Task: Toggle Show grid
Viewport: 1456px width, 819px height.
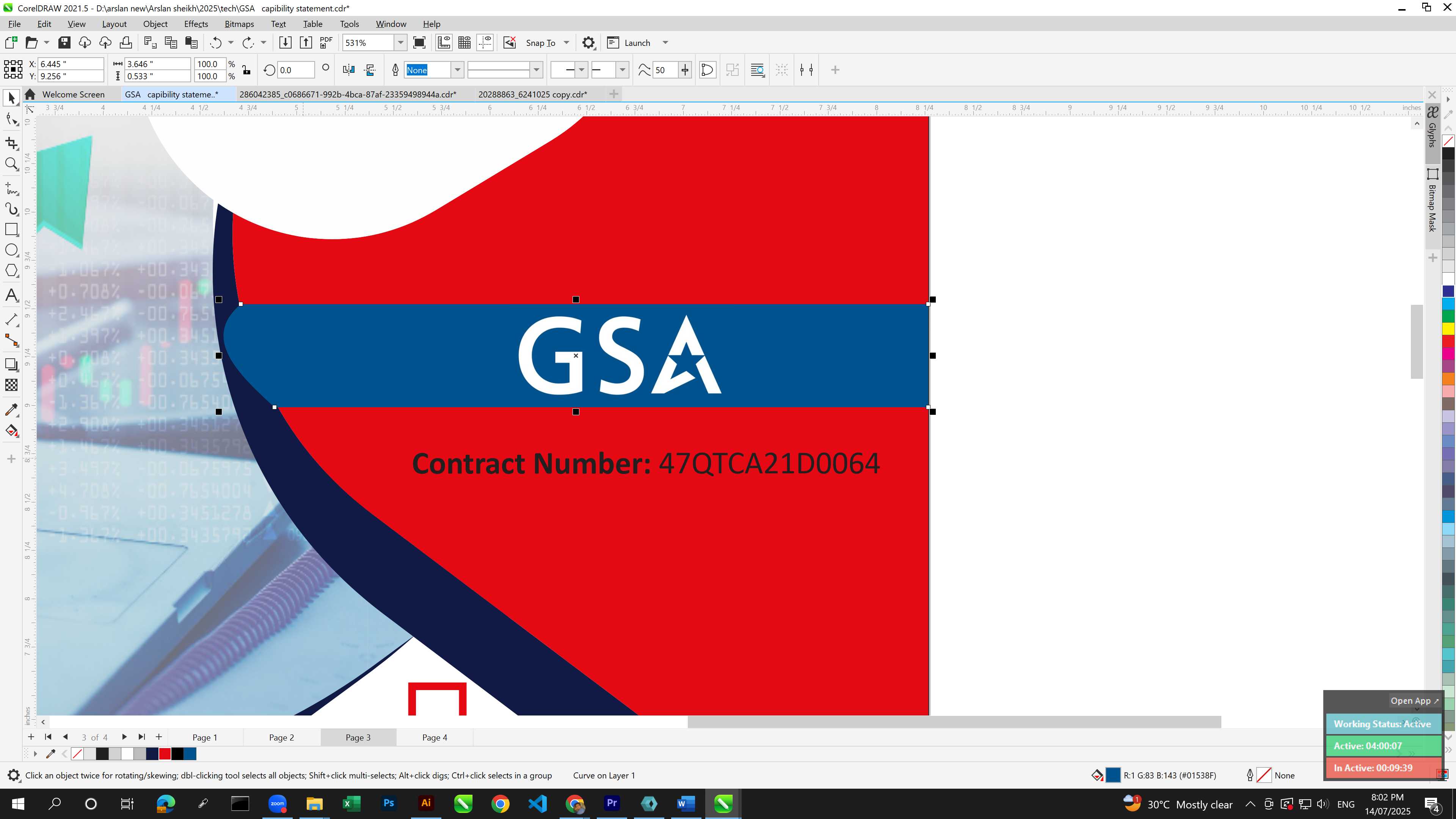Action: click(x=464, y=43)
